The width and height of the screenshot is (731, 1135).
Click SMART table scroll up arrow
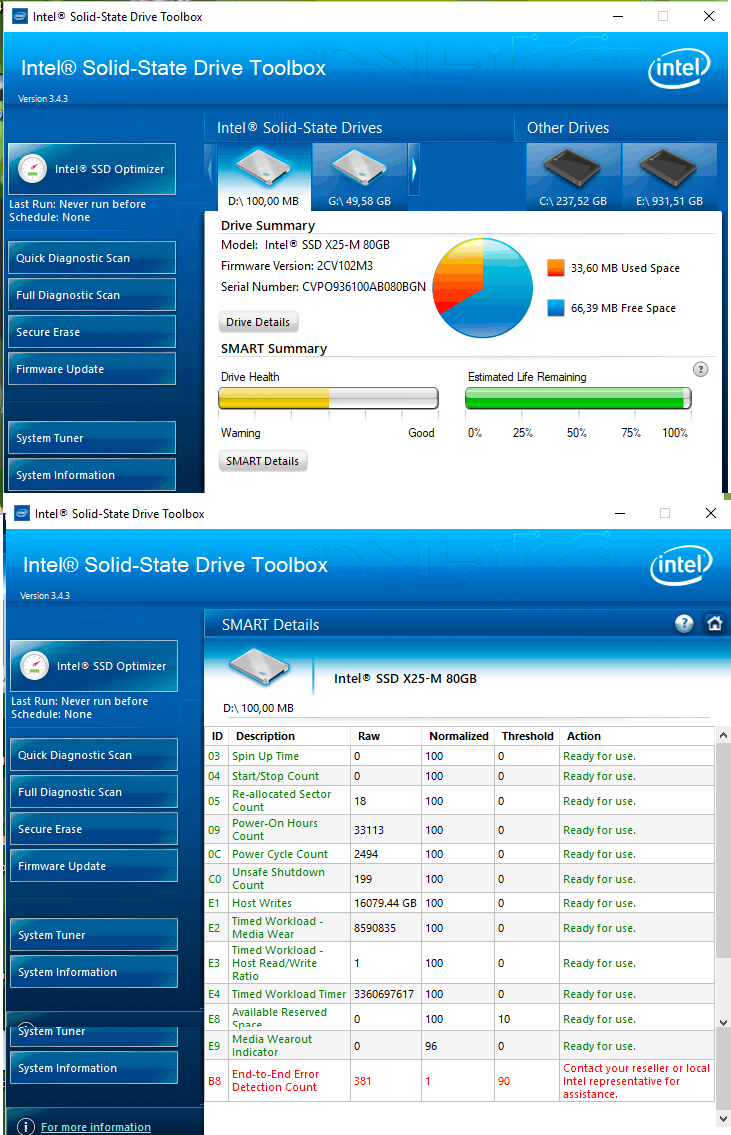tap(723, 735)
